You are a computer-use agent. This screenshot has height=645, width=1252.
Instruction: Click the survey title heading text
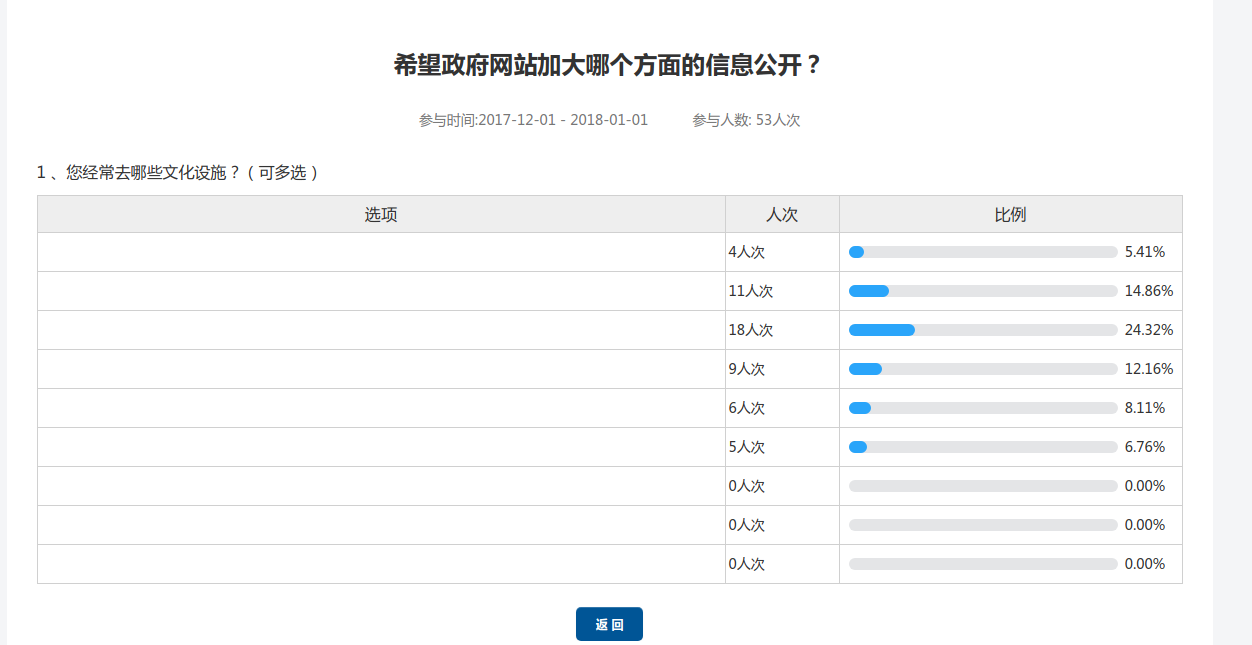tap(608, 66)
